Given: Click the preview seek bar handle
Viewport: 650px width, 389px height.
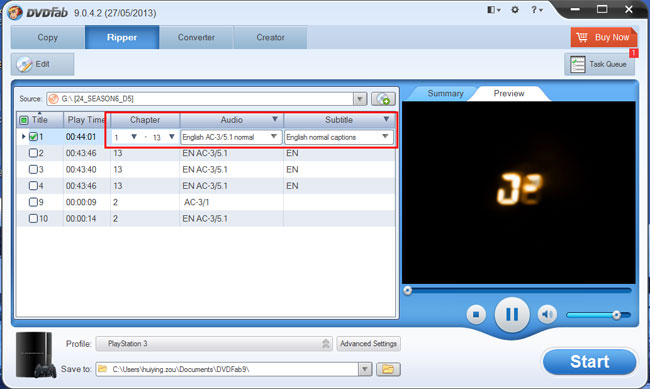Looking at the screenshot, I should coord(407,290).
